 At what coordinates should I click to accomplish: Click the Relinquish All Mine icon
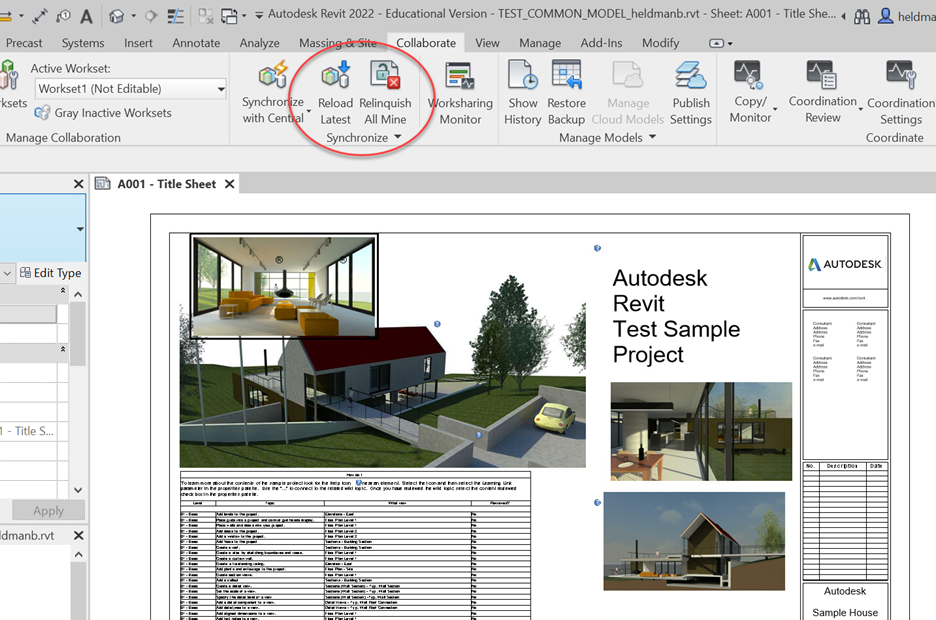(385, 75)
